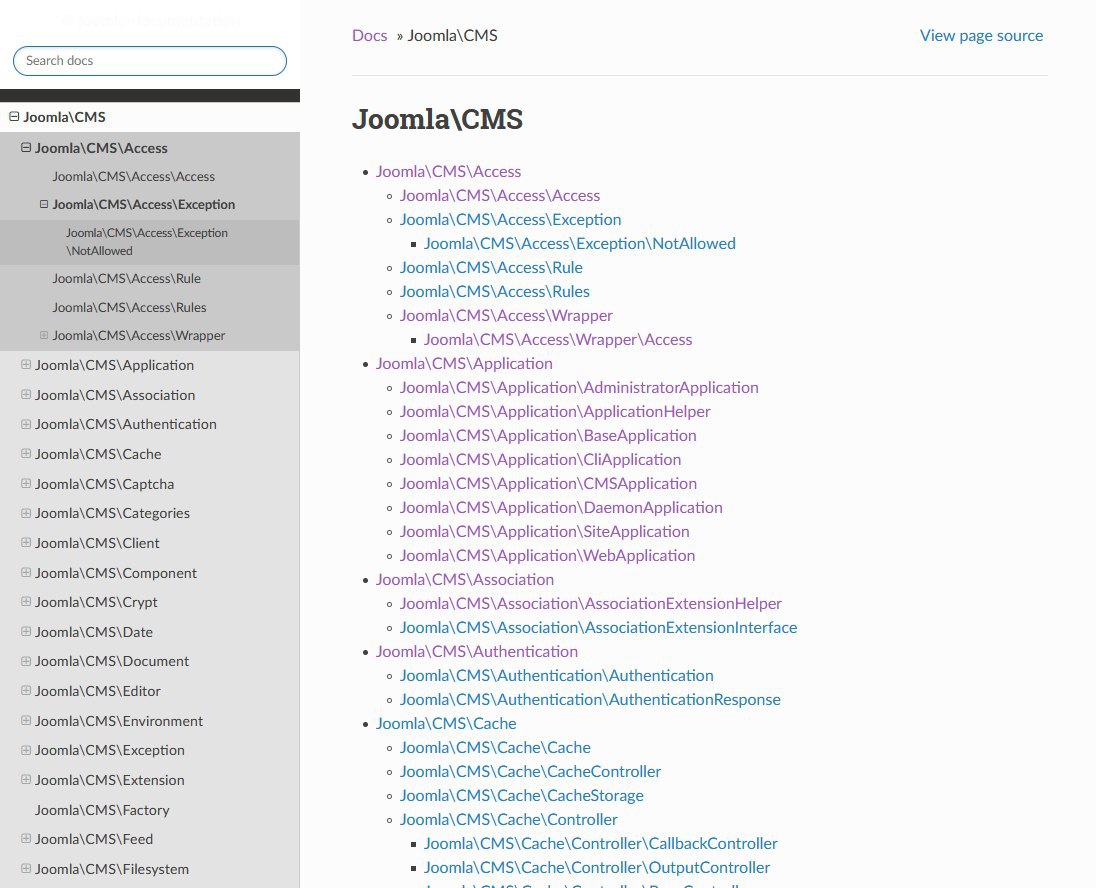1096x888 pixels.
Task: Open the SiteApplication link
Action: pos(545,531)
